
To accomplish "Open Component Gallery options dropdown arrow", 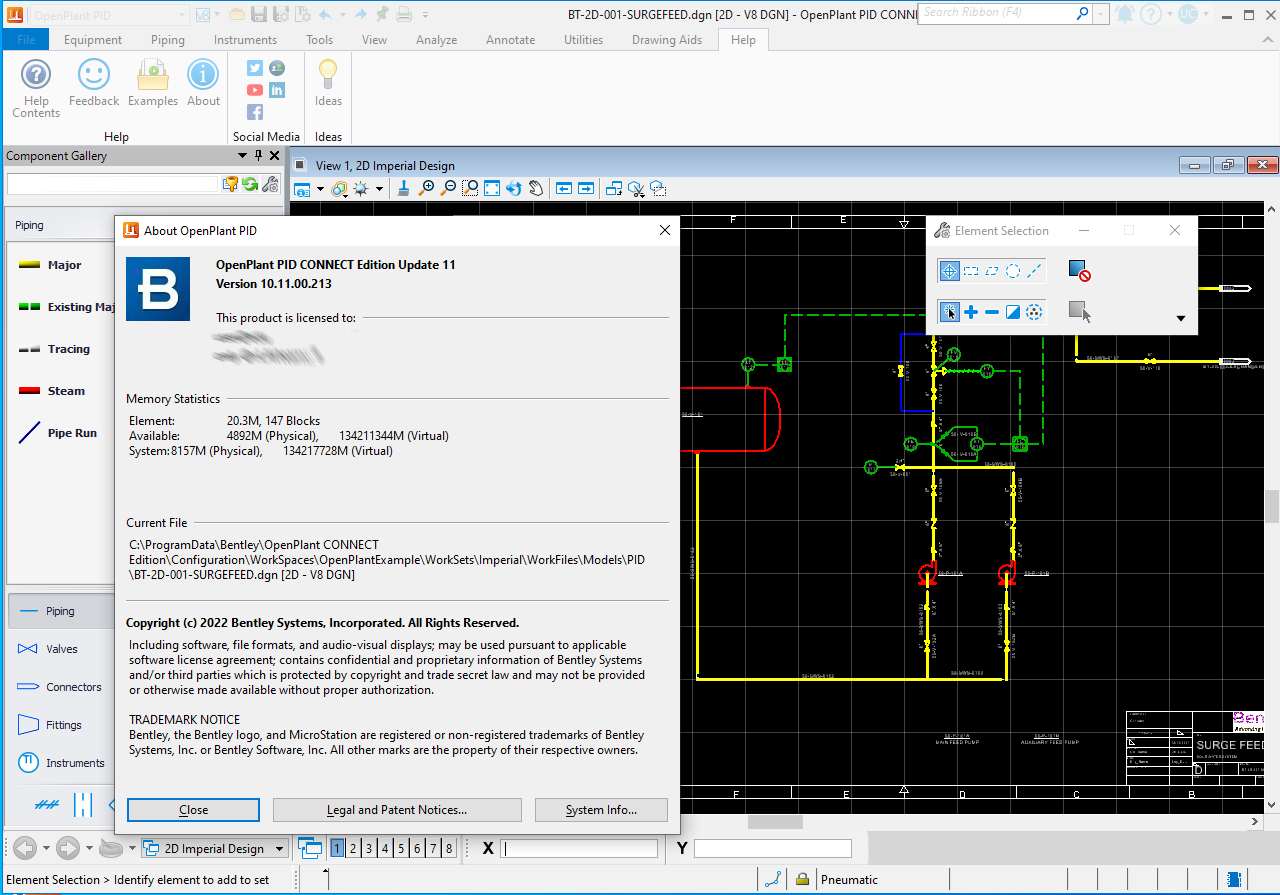I will (241, 156).
